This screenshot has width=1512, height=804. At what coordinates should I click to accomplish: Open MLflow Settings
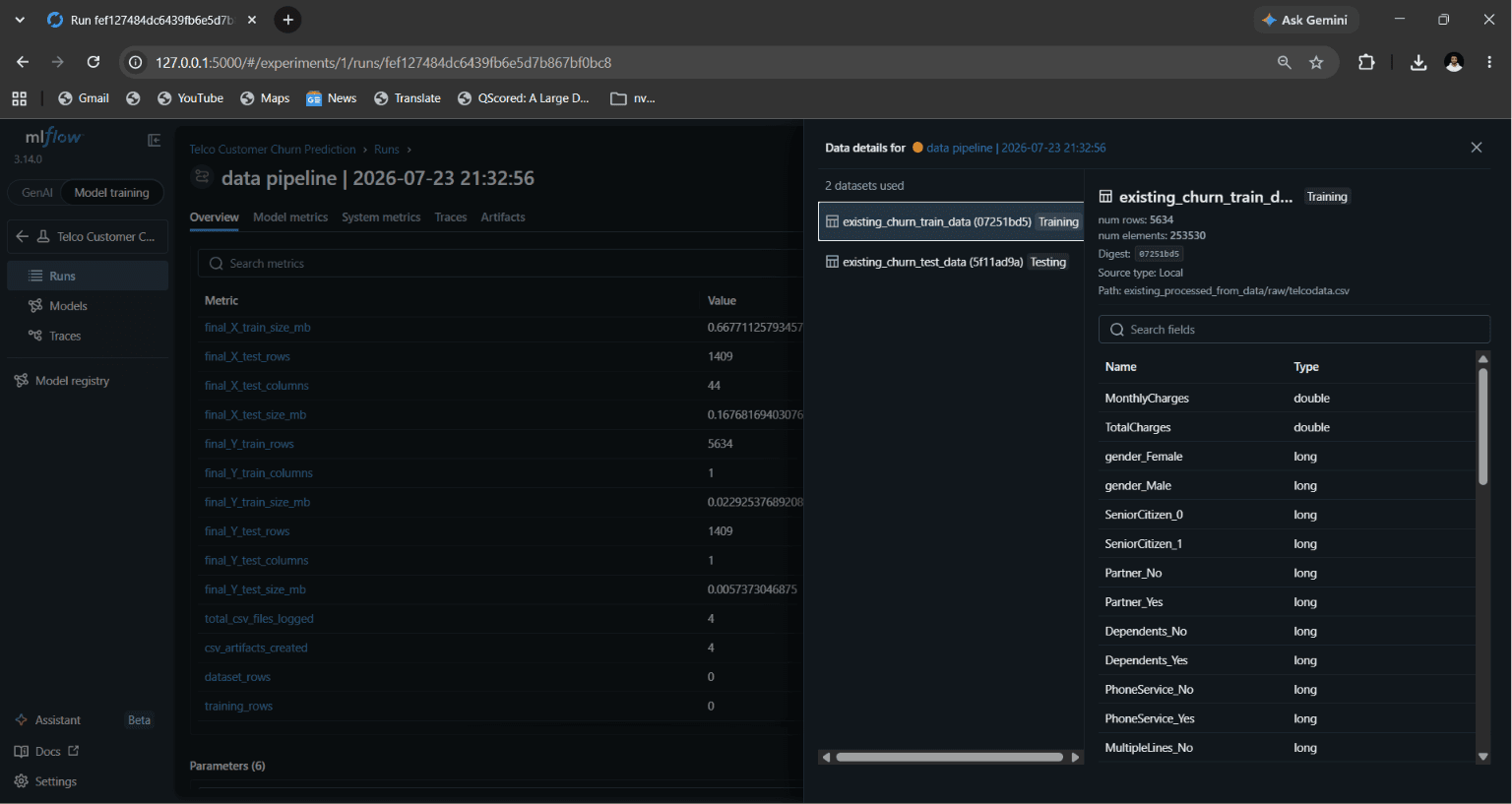click(x=45, y=781)
